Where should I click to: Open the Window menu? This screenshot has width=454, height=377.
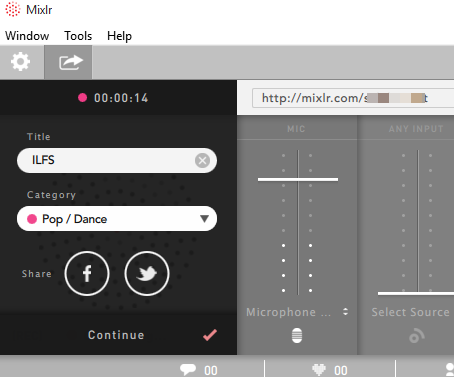point(27,36)
